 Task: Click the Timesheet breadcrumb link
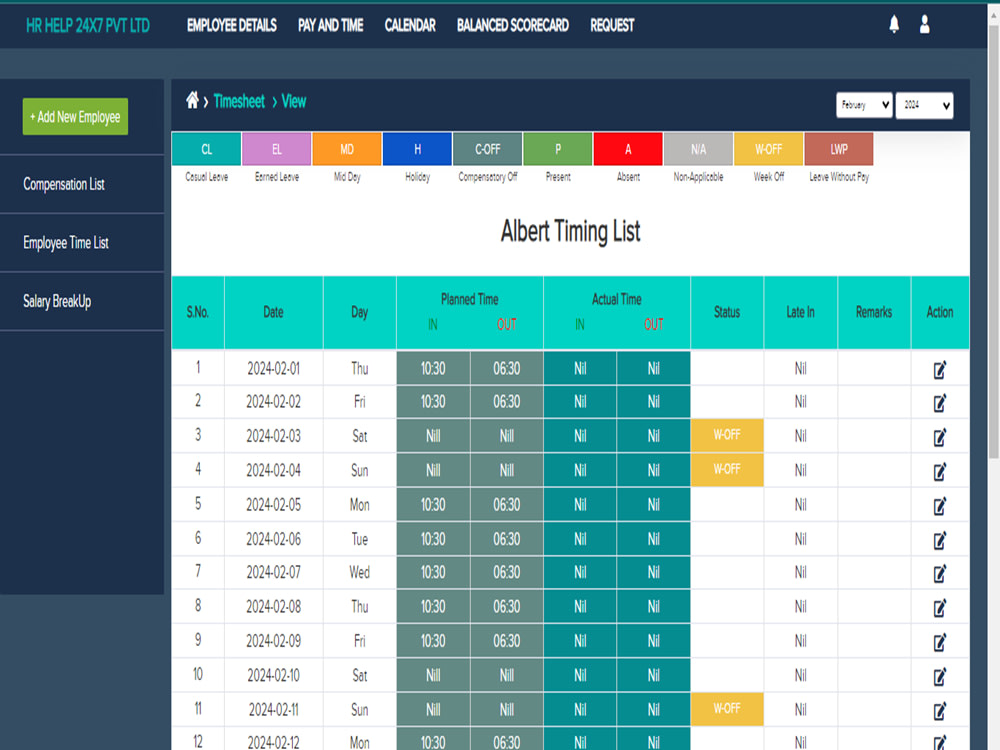pos(239,101)
